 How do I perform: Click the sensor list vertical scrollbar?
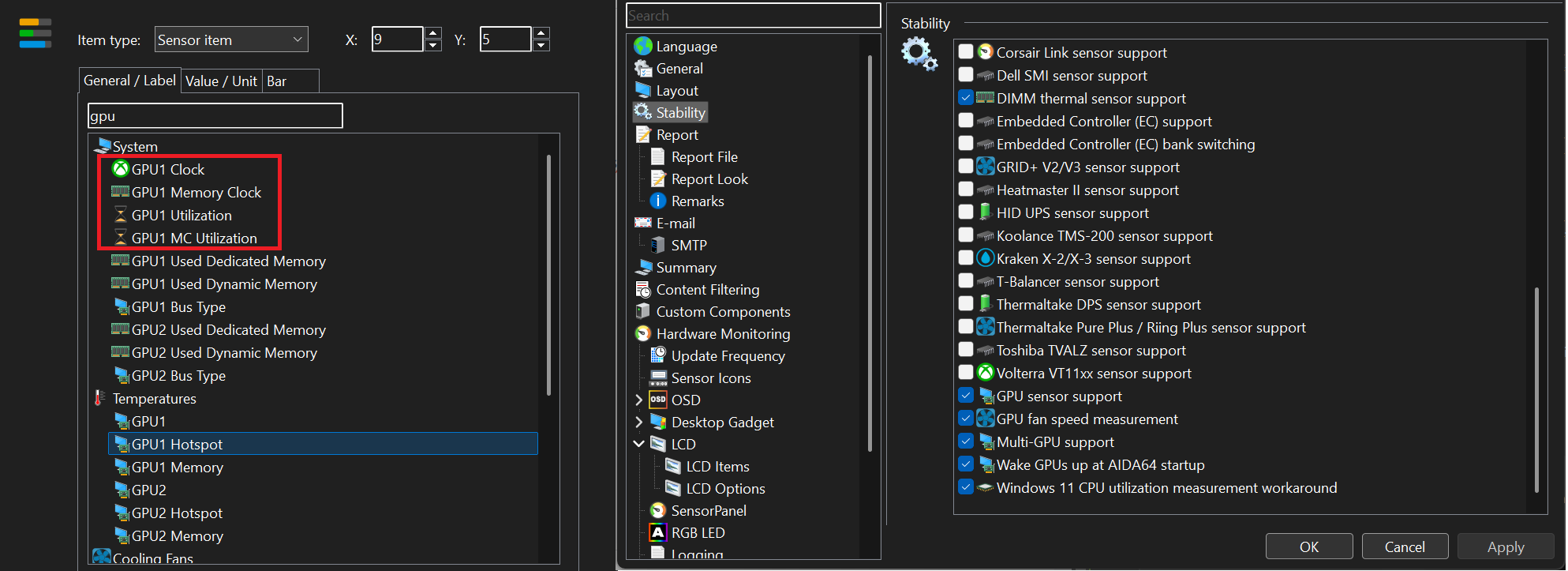tap(548, 275)
